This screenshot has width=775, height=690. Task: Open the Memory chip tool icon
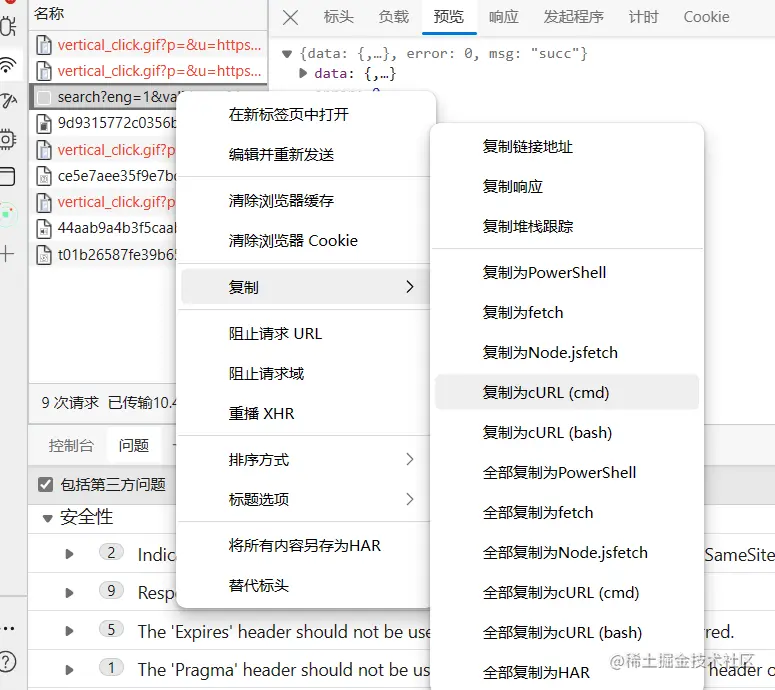pos(8,139)
